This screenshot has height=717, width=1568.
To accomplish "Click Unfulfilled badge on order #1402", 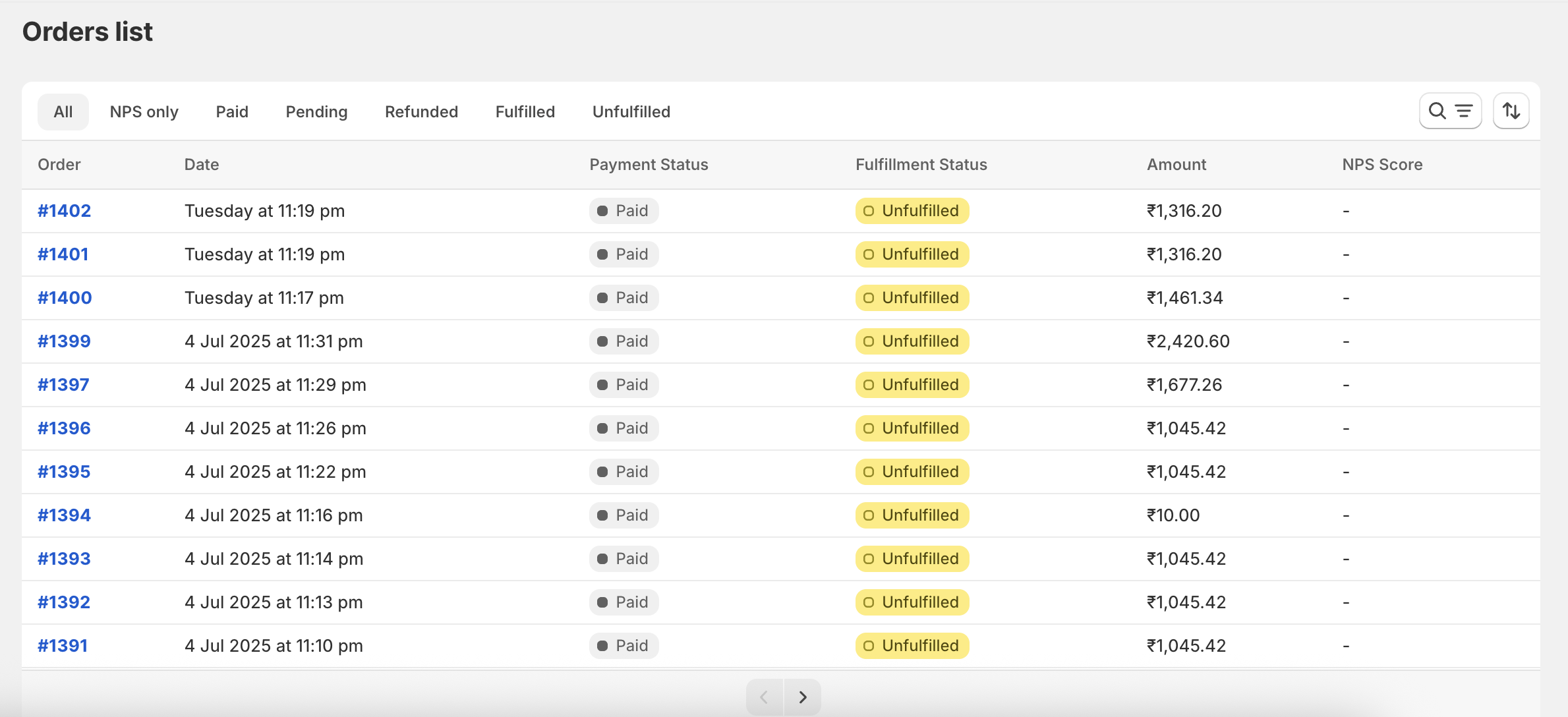I will [912, 211].
